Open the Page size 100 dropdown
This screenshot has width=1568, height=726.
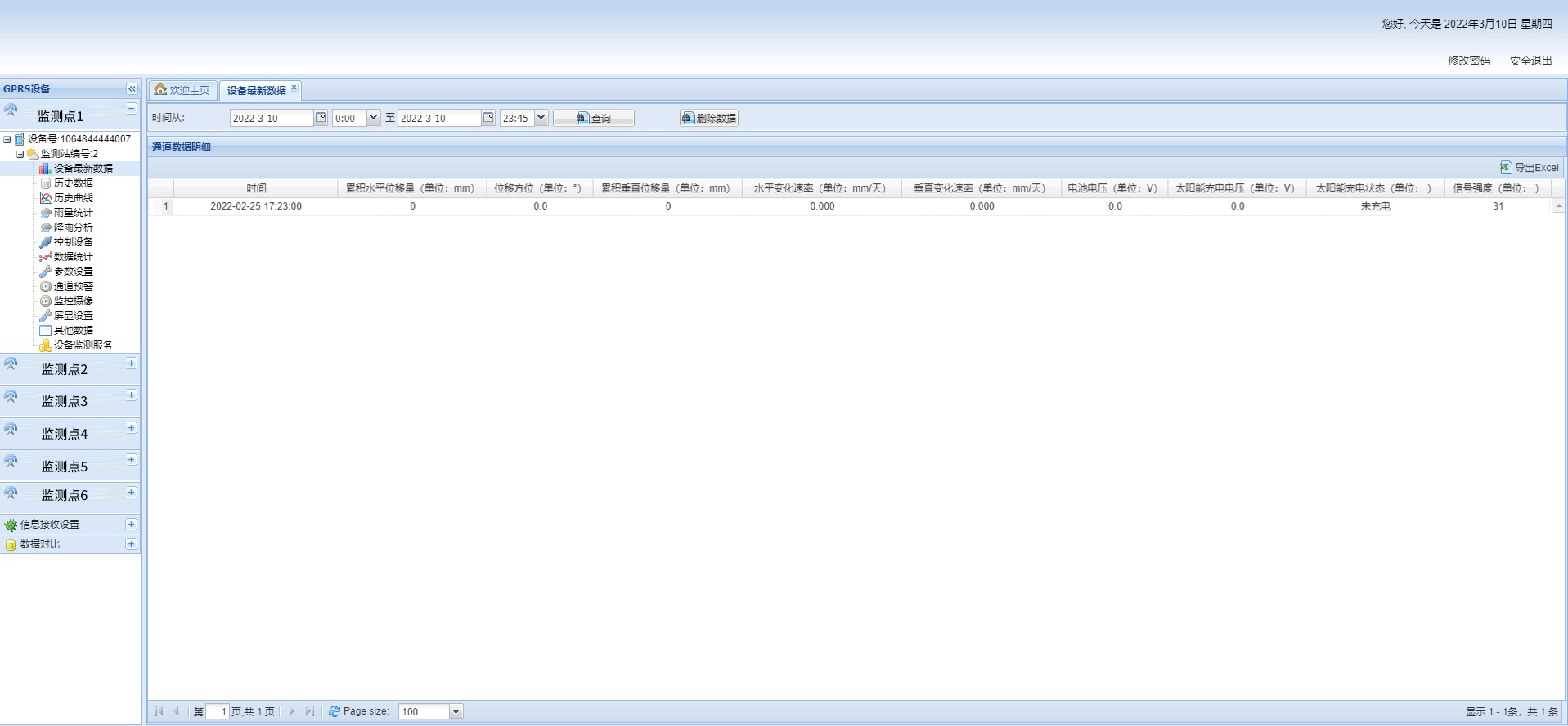[x=456, y=712]
